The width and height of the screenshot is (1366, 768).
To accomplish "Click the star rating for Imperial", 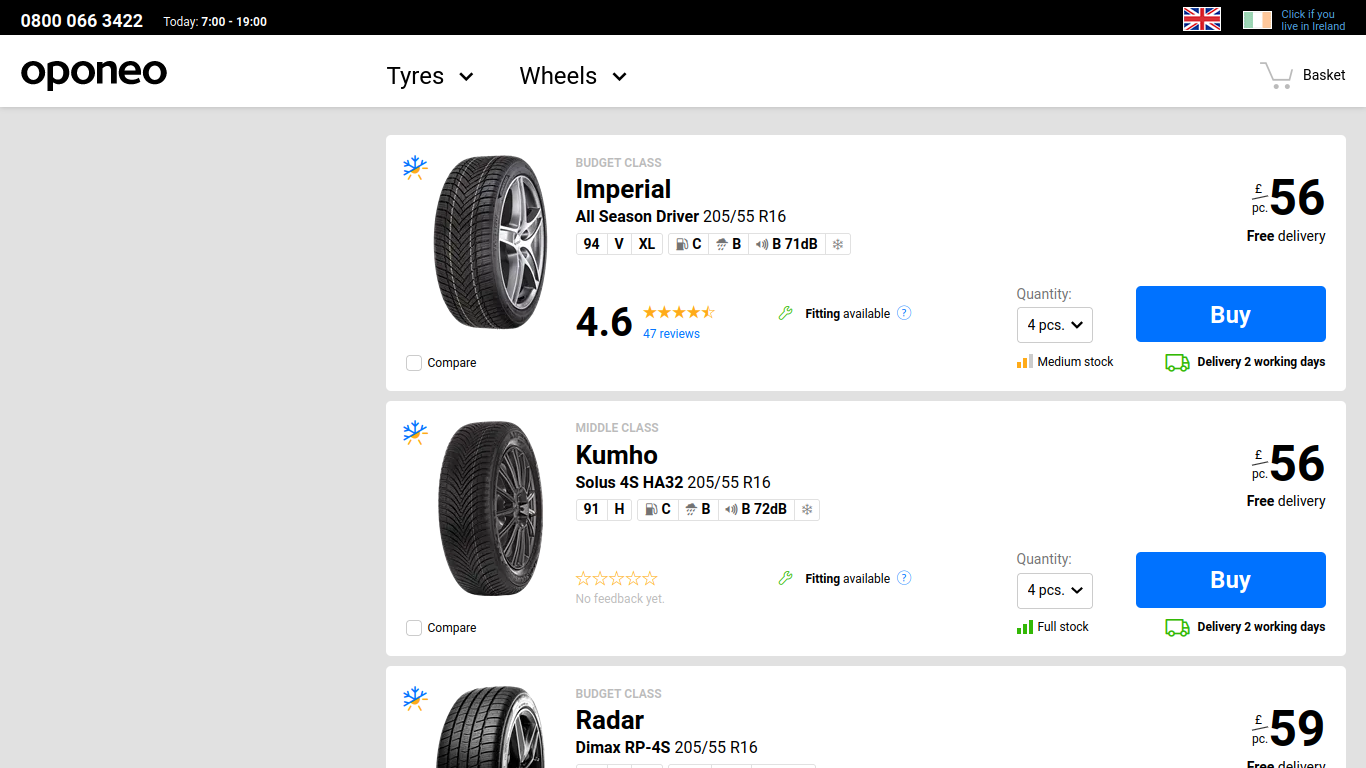I will tap(679, 312).
